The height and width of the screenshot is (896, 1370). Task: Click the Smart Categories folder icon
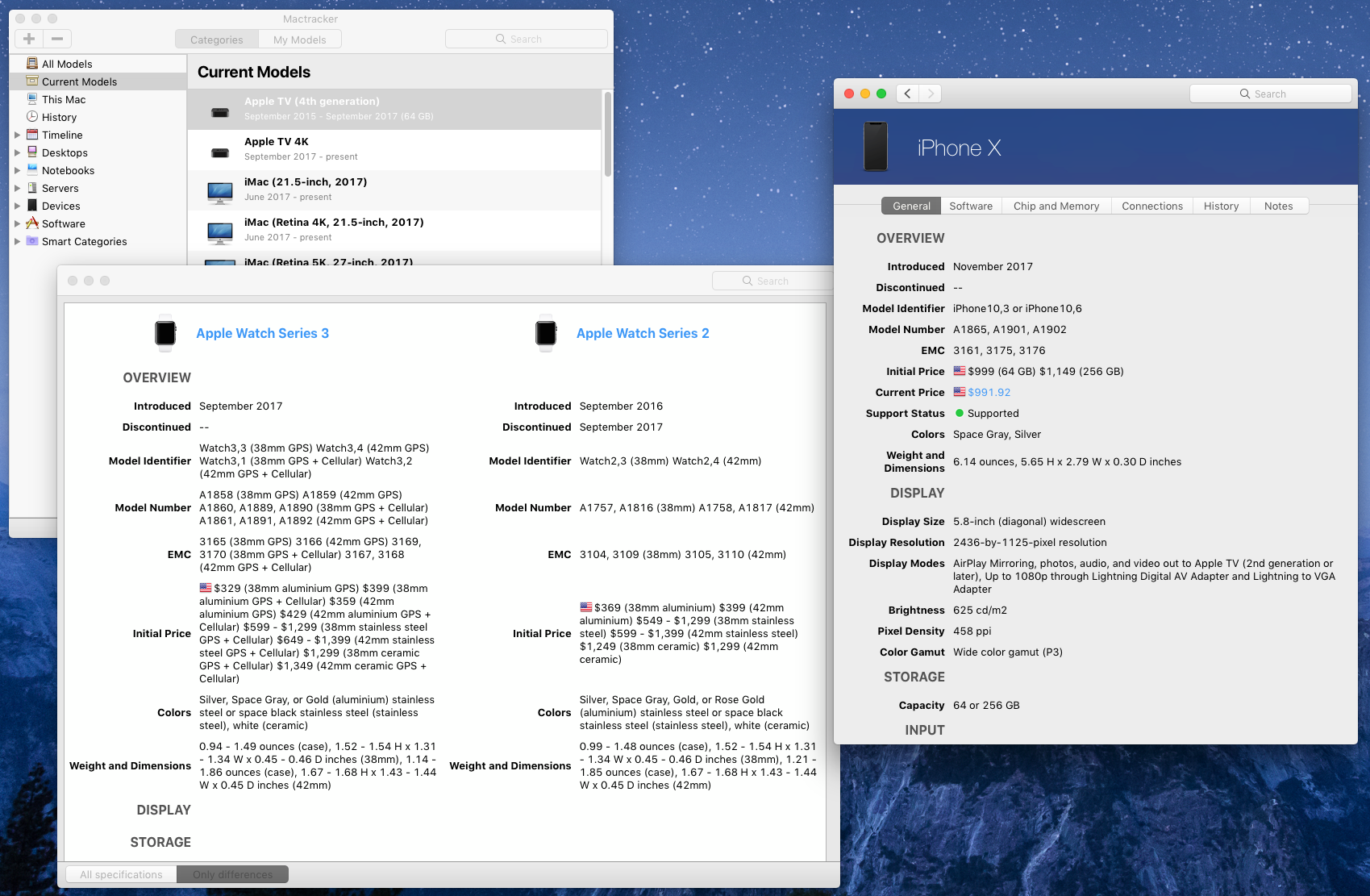[32, 241]
